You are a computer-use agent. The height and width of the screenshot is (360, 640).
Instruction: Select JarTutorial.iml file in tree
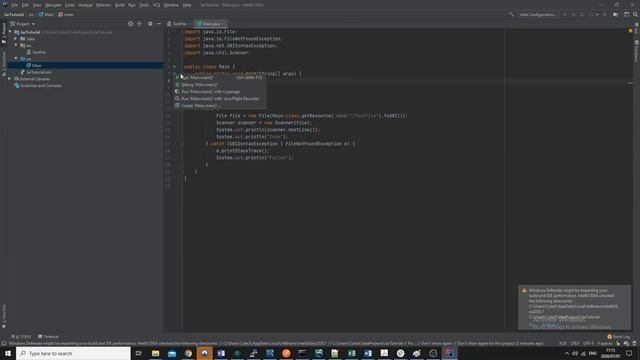(36, 72)
